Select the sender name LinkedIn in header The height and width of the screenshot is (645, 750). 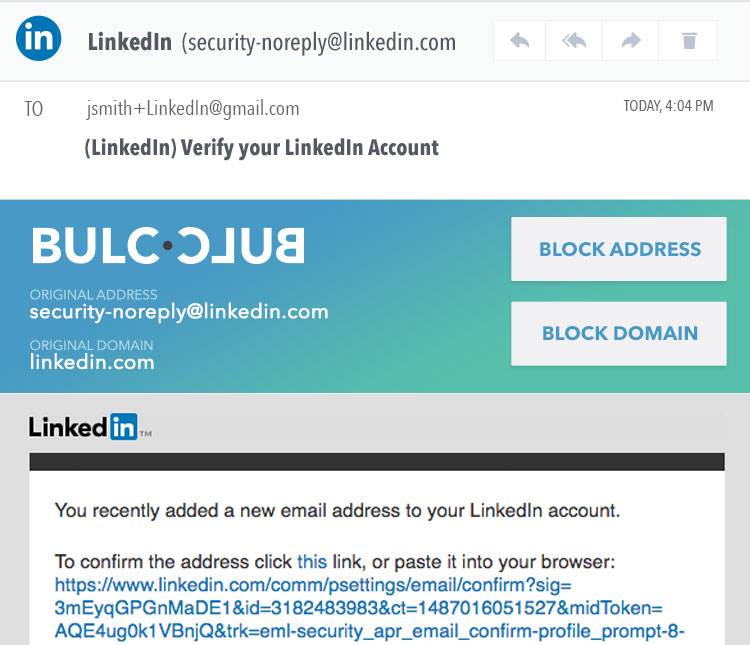pyautogui.click(x=129, y=42)
